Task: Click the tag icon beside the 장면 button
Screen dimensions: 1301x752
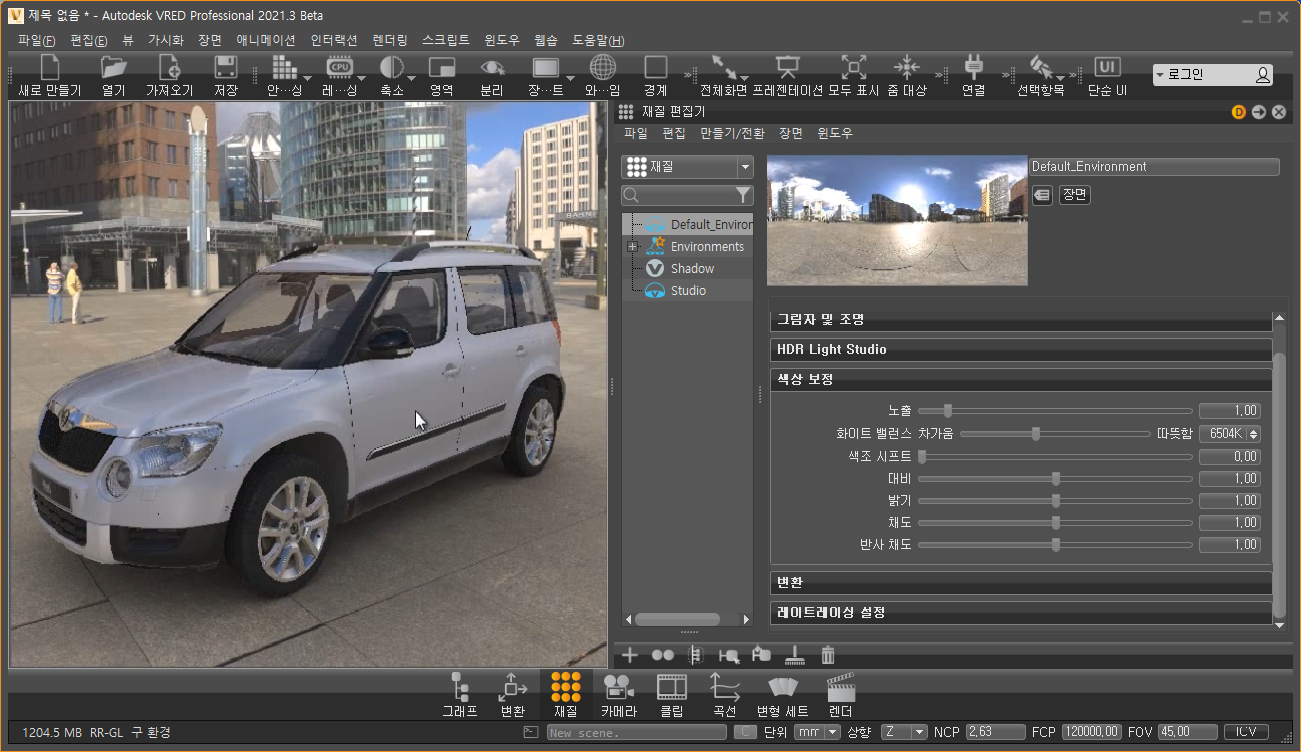Action: [x=1042, y=195]
